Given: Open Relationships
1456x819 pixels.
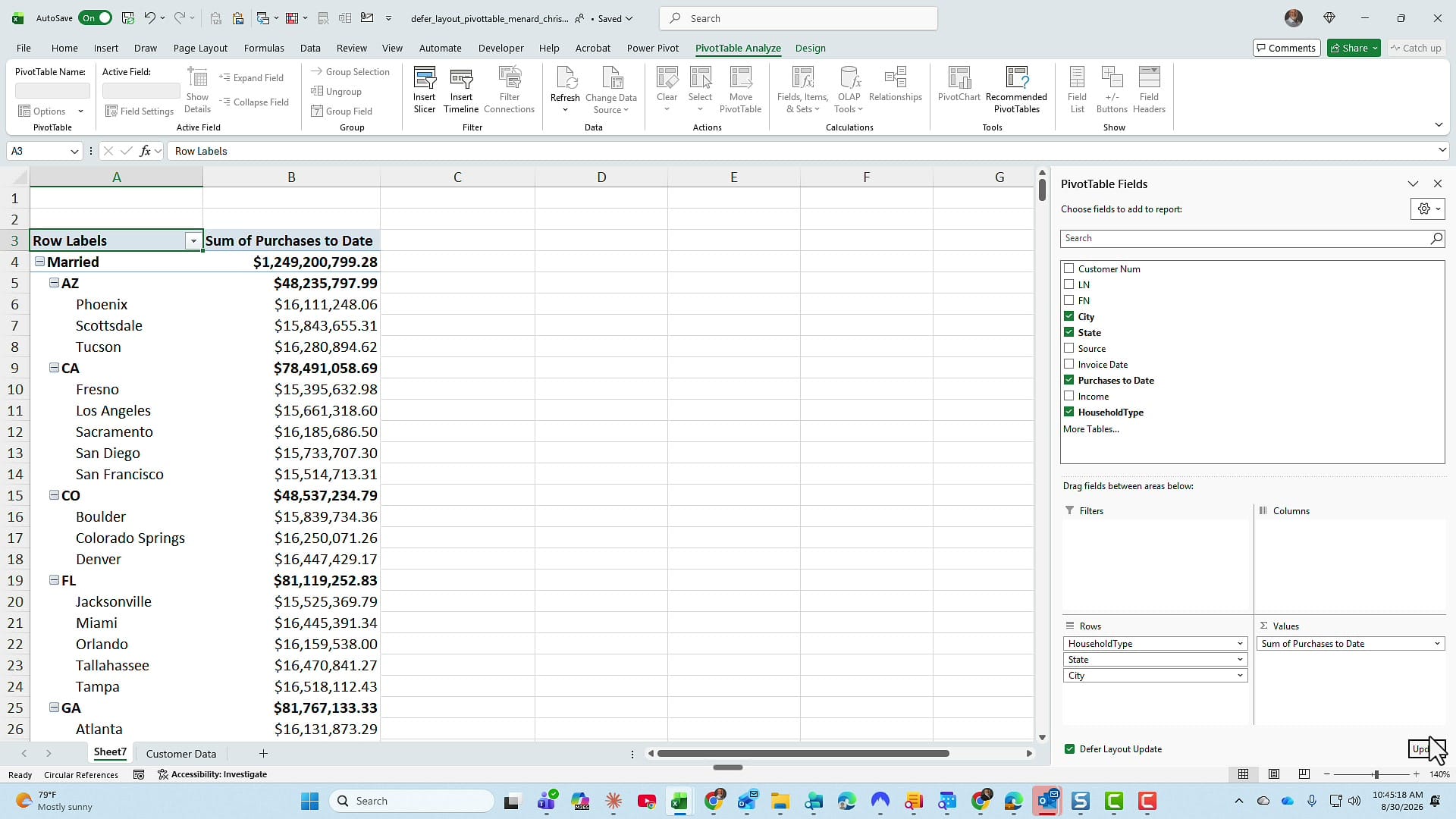Looking at the screenshot, I should [x=896, y=85].
